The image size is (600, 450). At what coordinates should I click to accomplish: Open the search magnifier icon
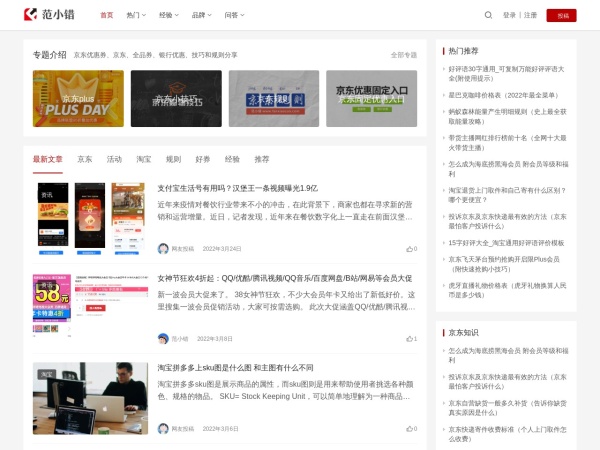pos(488,15)
